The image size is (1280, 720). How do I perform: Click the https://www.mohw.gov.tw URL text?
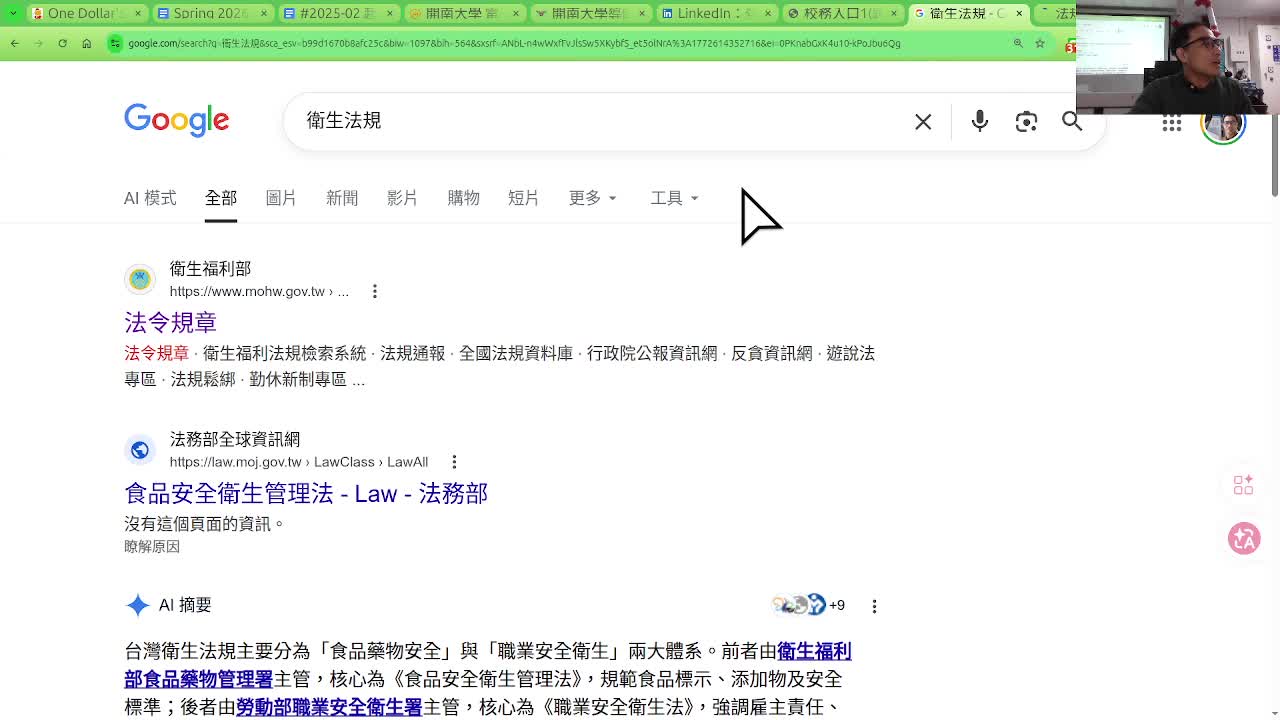pyautogui.click(x=259, y=291)
